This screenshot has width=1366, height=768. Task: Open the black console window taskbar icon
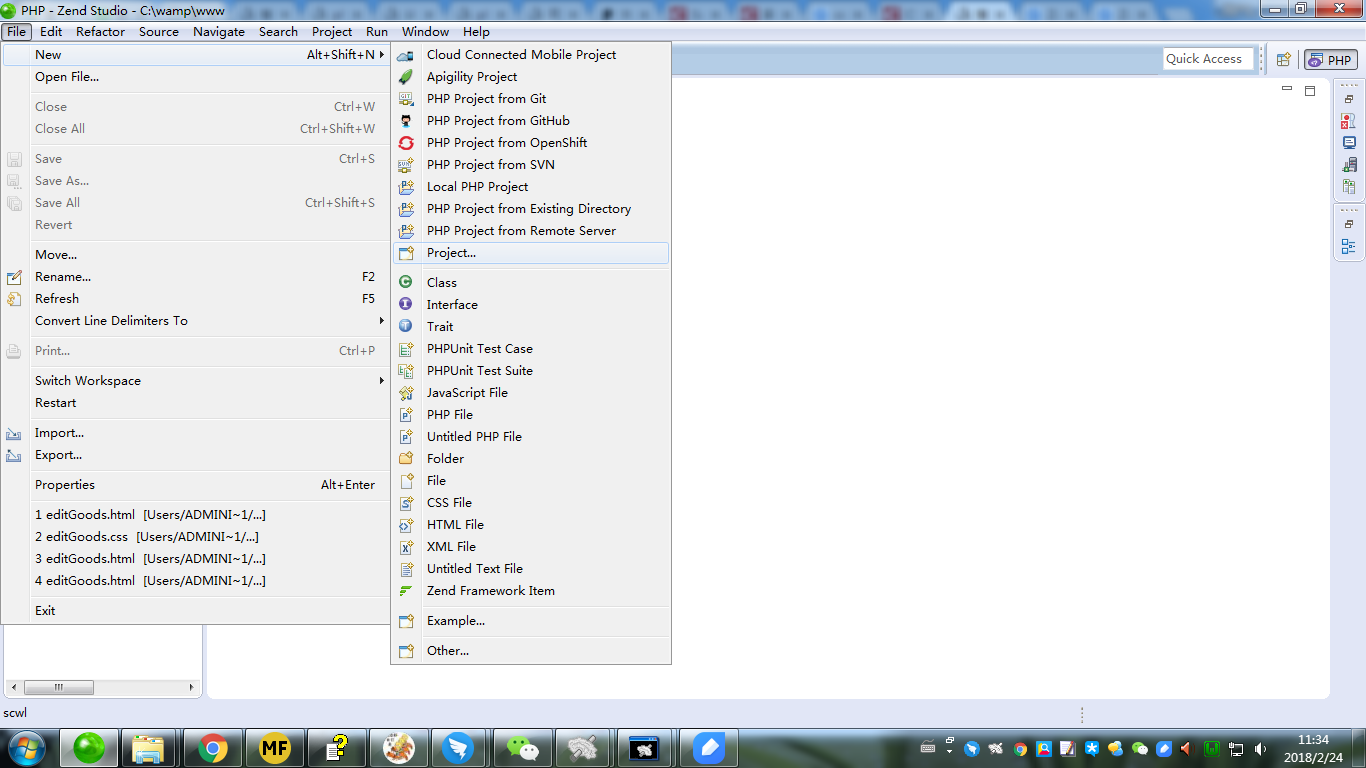tap(645, 748)
